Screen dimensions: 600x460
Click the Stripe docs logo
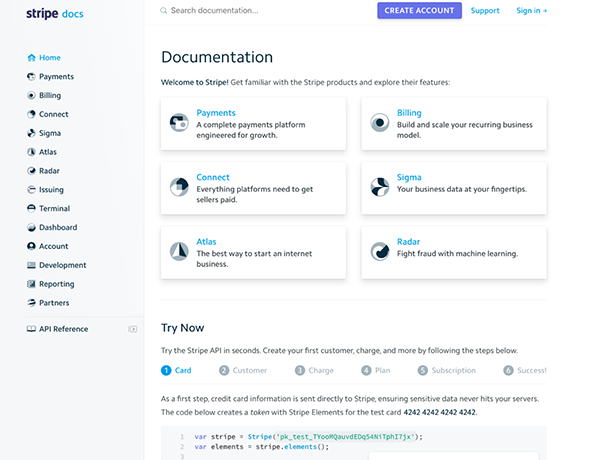point(55,14)
